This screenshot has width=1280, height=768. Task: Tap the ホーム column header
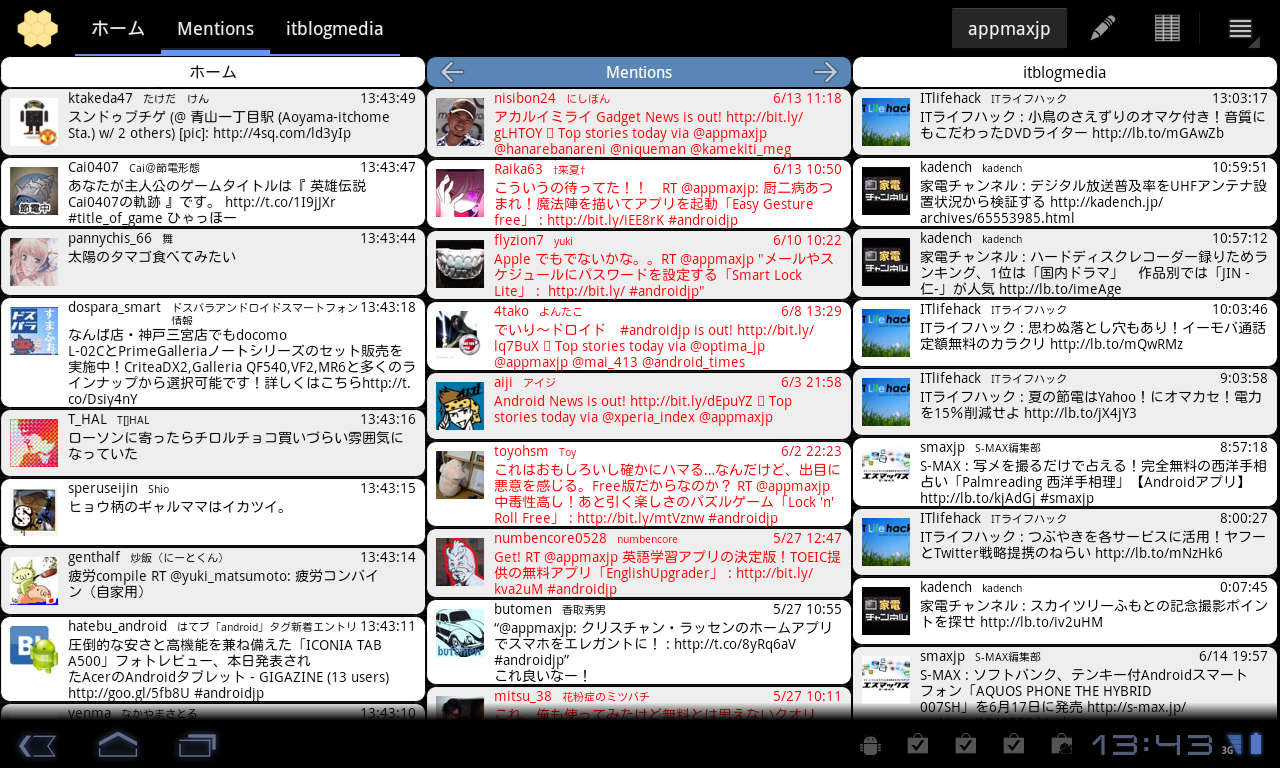213,72
